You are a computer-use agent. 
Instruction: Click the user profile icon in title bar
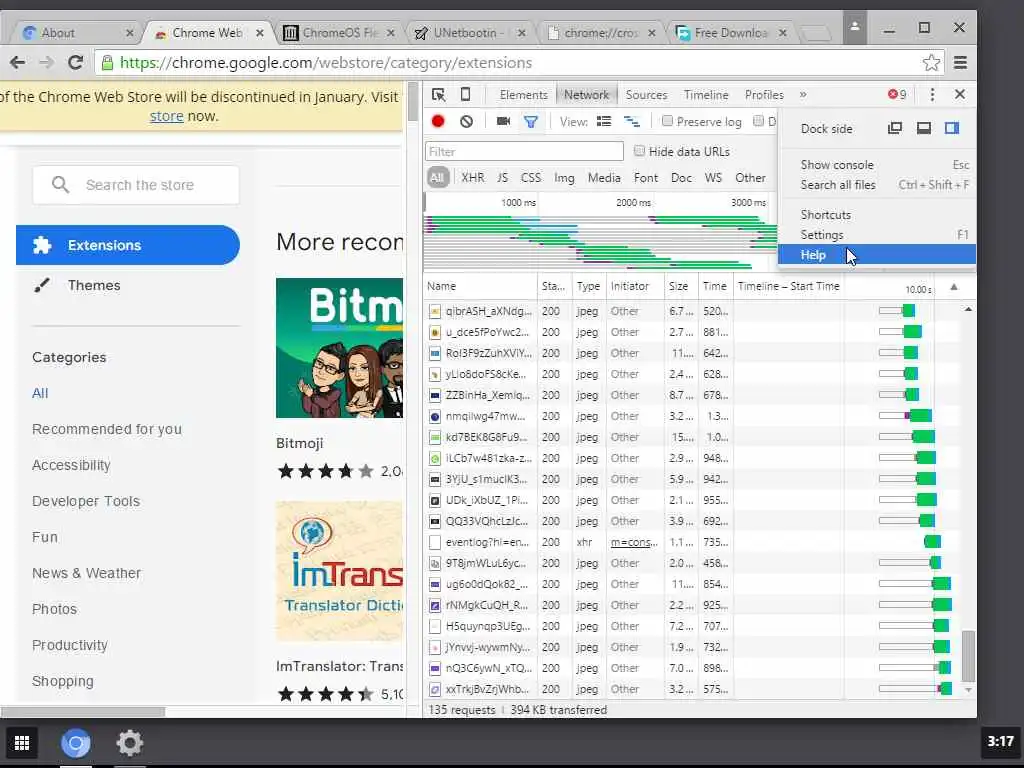coord(854,27)
